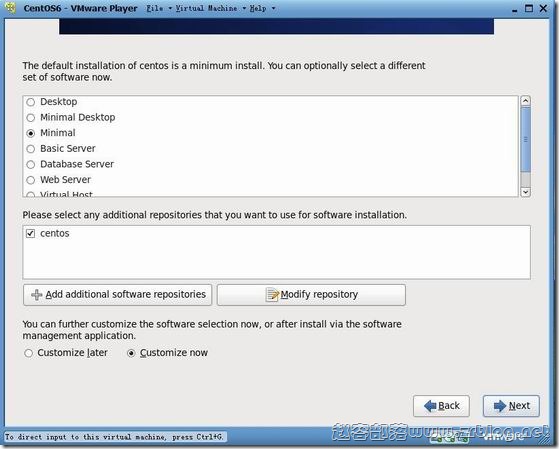Viewport: 559px width, 449px height.
Task: Select the Web Server radio option
Action: [31, 180]
